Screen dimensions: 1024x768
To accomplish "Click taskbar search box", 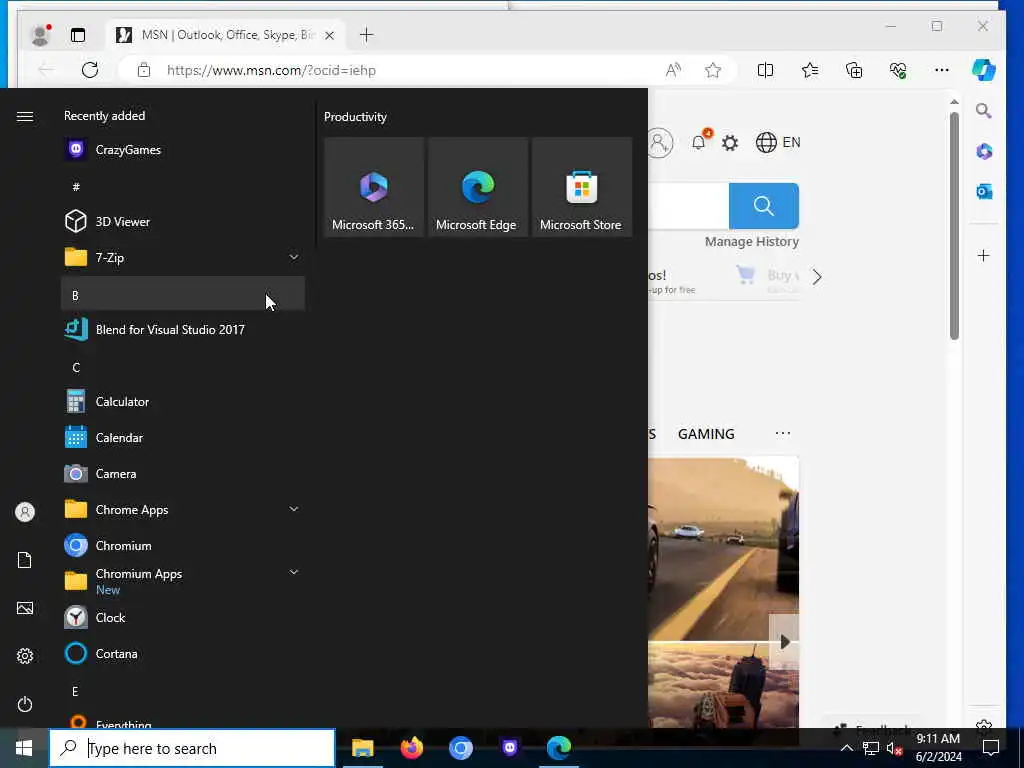I will (193, 748).
